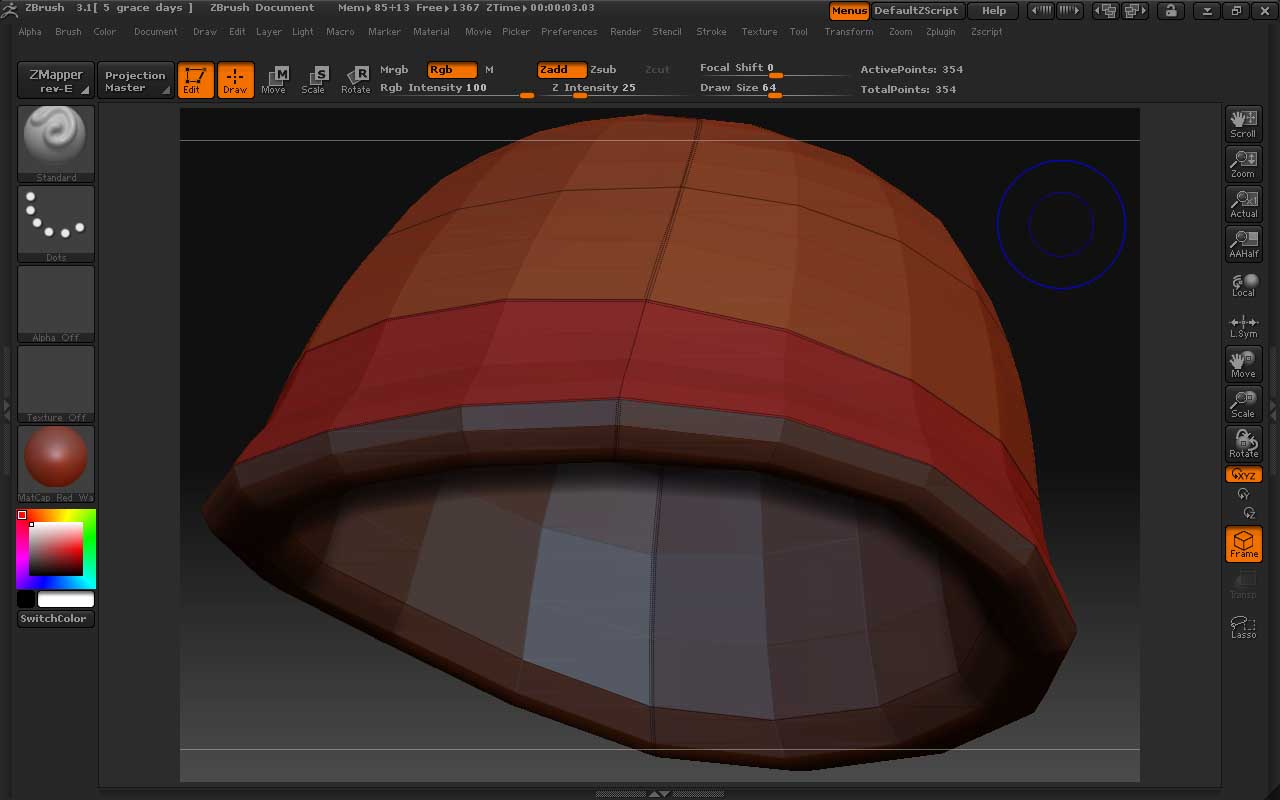Image resolution: width=1280 pixels, height=800 pixels.
Task: Open the Transform menu
Action: click(x=848, y=32)
